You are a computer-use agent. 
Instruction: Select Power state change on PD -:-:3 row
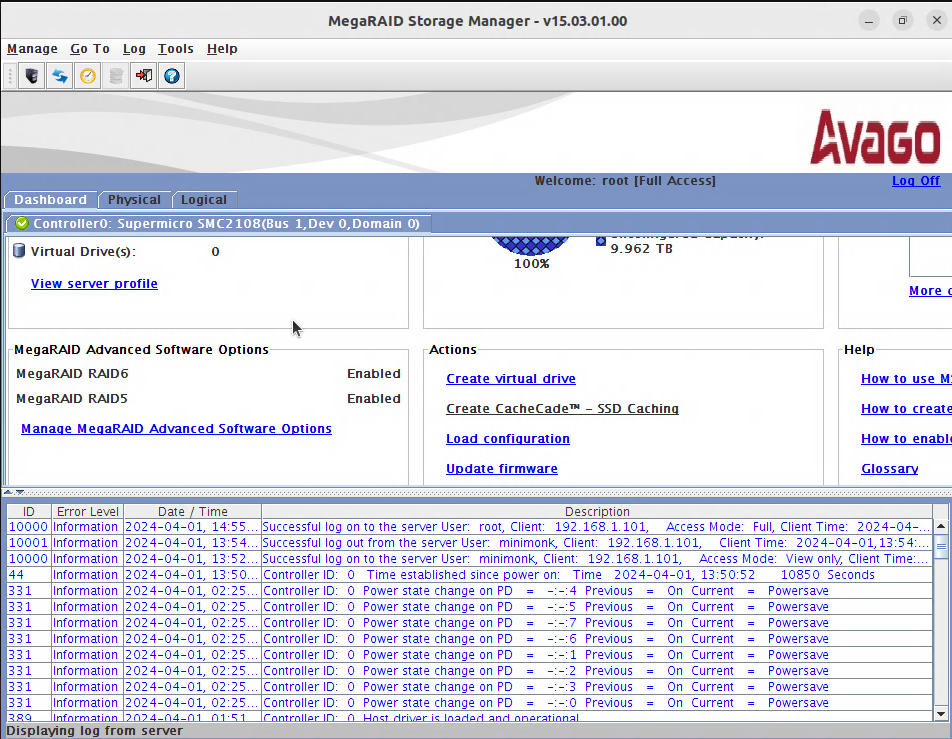[470, 687]
